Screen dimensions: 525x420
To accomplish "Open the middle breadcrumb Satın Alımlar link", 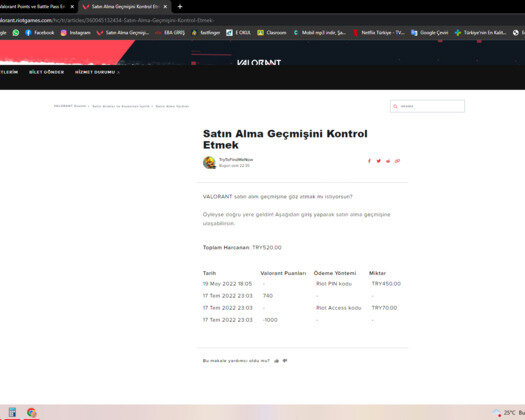I will 121,106.
